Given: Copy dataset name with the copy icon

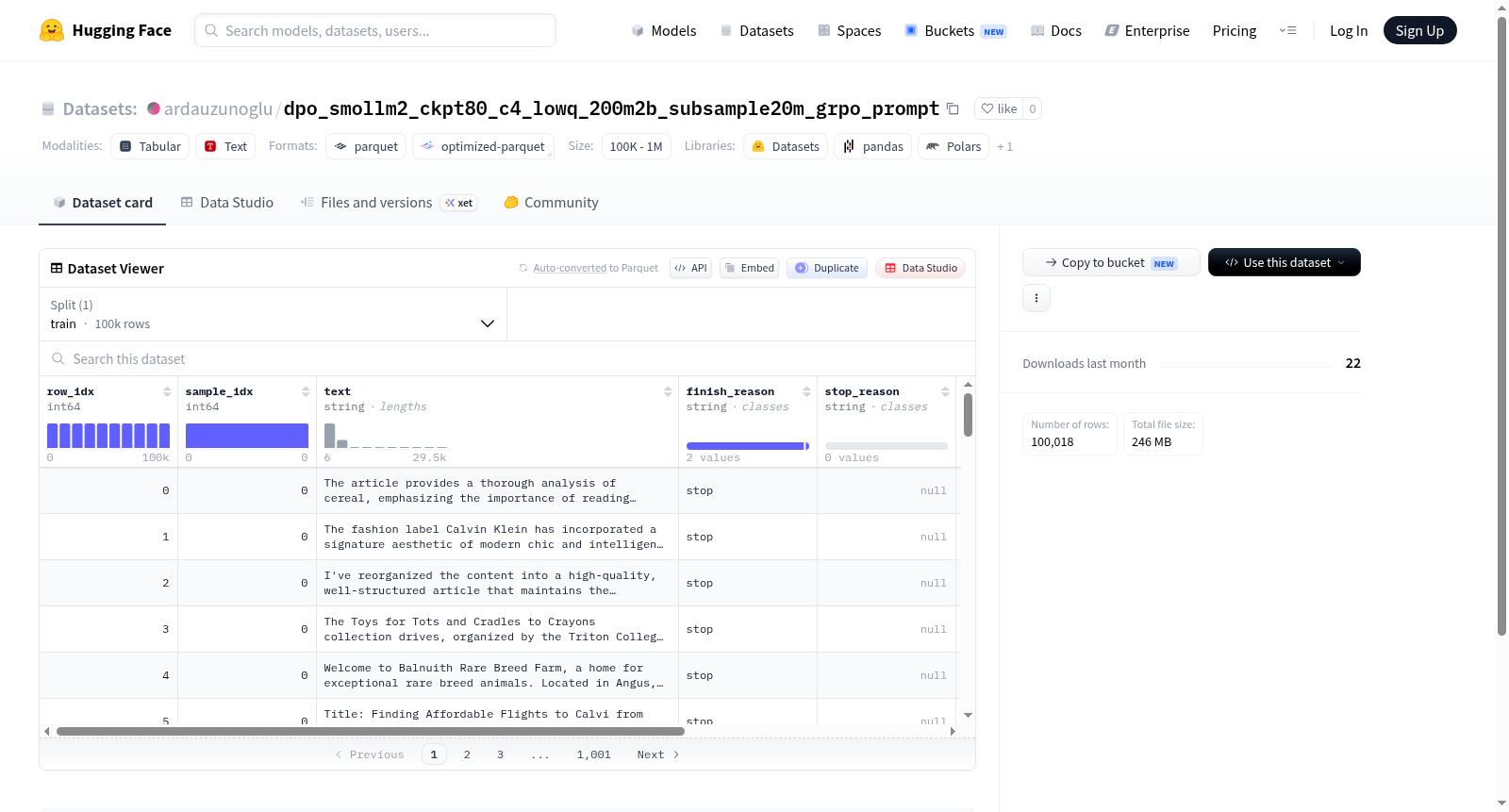Looking at the screenshot, I should (953, 109).
